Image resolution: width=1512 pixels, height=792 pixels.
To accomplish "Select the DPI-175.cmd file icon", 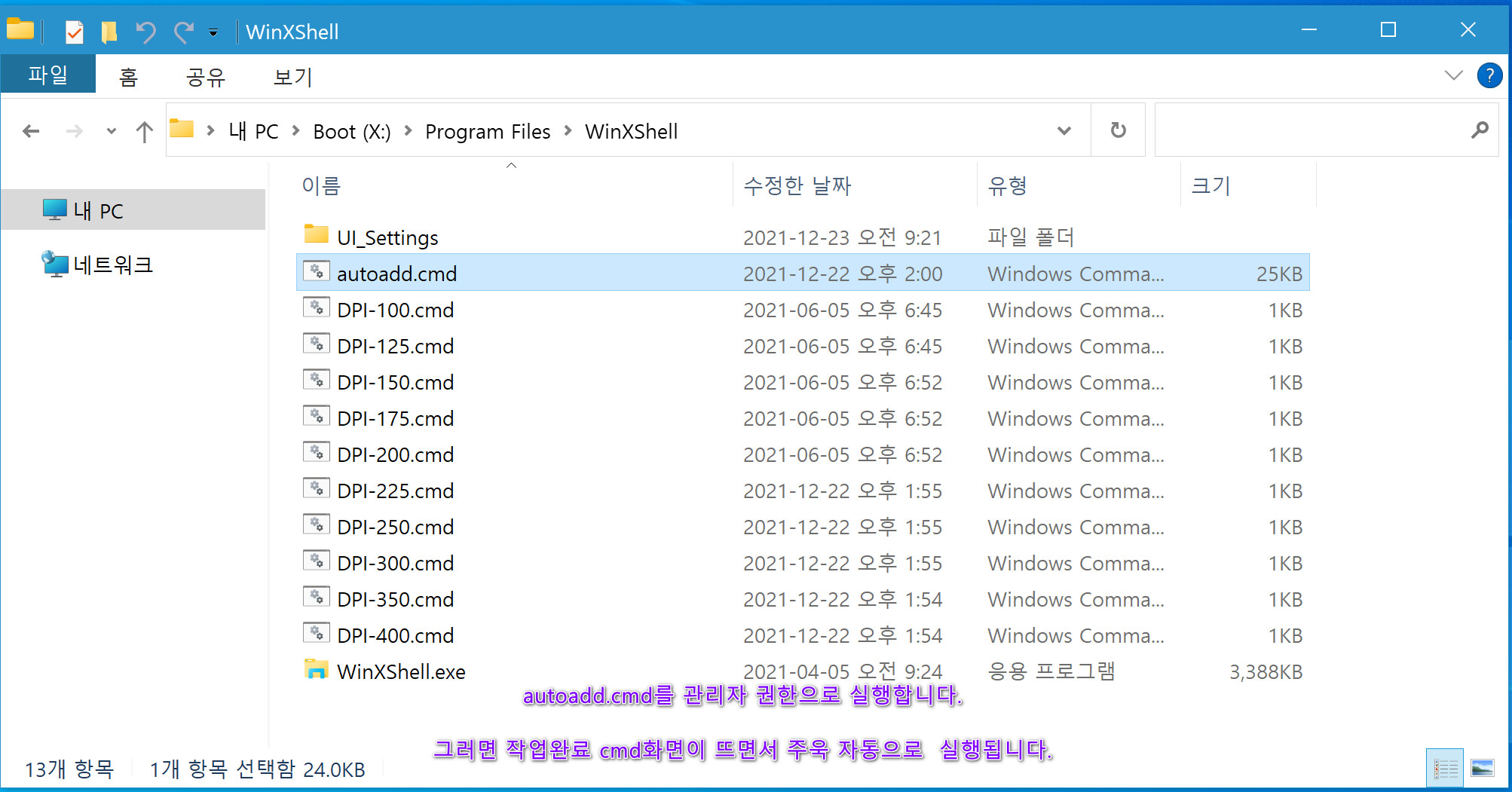I will pyautogui.click(x=317, y=416).
